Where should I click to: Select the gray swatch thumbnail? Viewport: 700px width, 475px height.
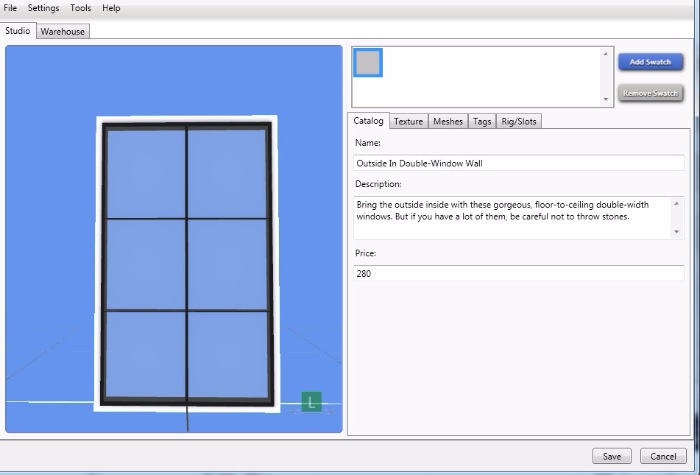[x=368, y=63]
